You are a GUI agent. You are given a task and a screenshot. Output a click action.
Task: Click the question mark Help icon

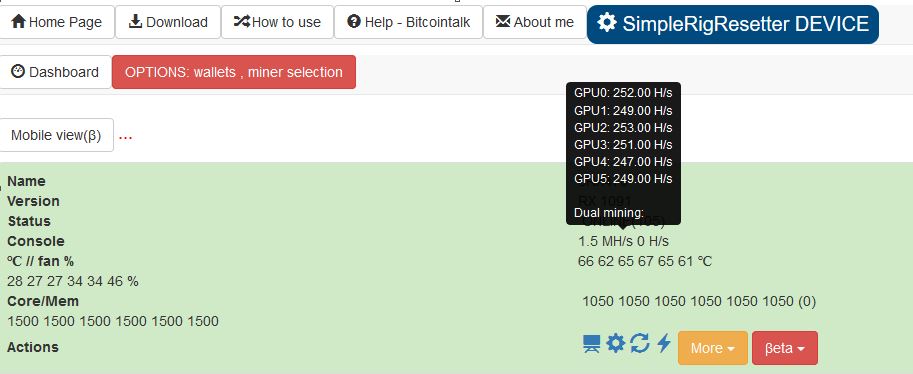click(x=353, y=22)
